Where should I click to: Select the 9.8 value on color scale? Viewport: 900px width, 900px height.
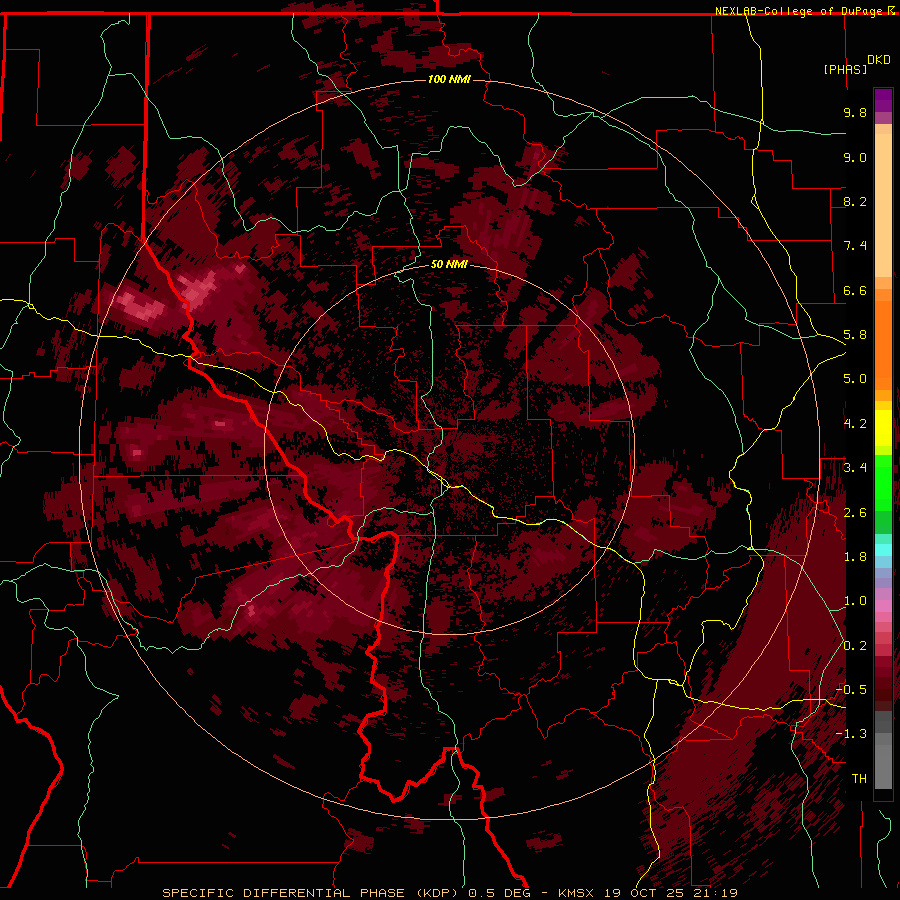pos(855,112)
